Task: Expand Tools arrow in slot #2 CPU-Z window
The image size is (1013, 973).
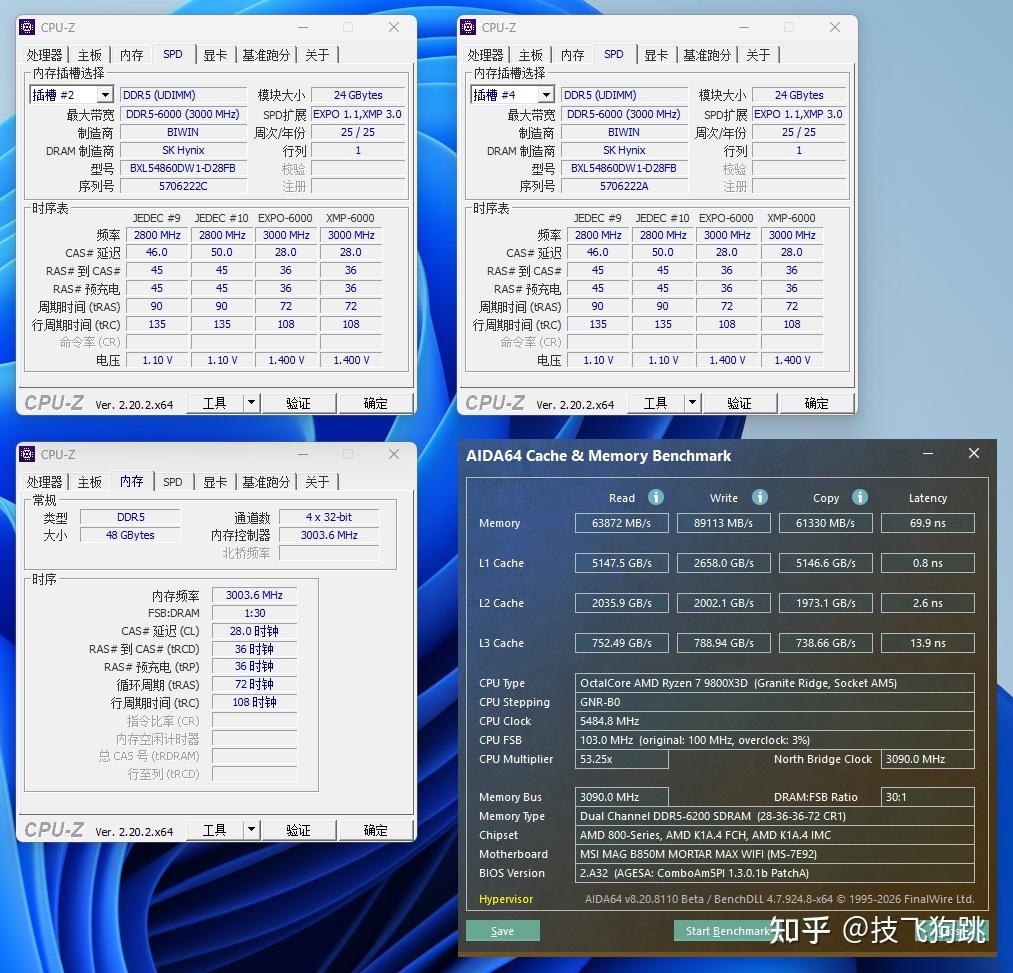Action: pos(251,403)
